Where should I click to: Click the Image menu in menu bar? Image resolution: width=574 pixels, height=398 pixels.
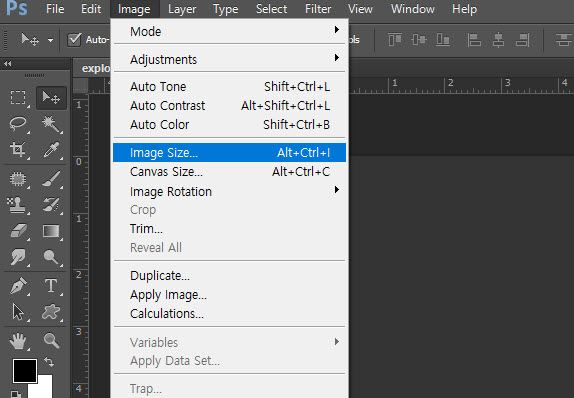tap(134, 9)
